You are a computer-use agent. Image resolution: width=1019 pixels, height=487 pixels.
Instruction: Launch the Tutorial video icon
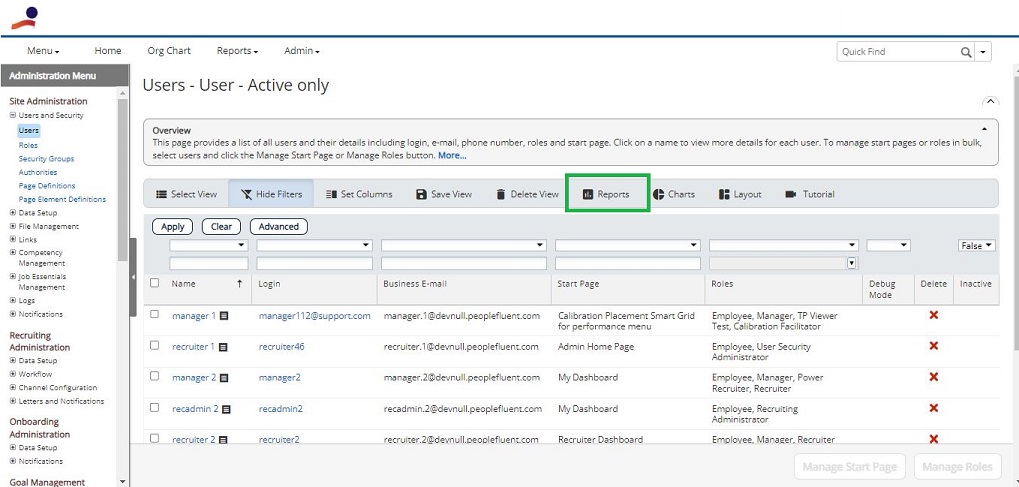(791, 194)
